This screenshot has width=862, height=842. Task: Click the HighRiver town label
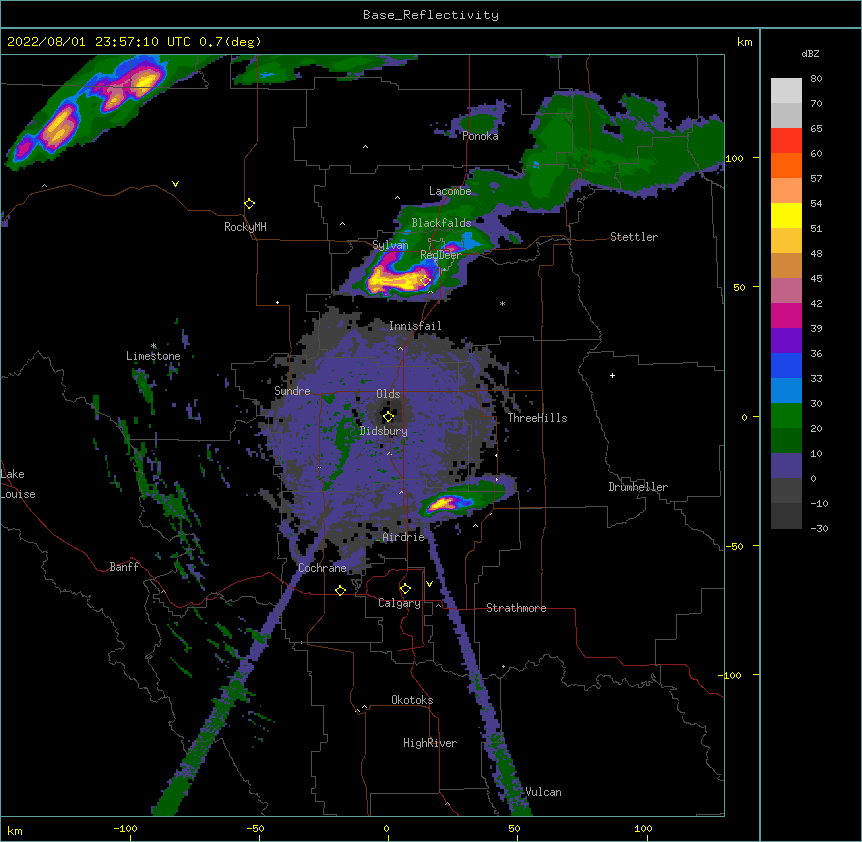point(430,743)
